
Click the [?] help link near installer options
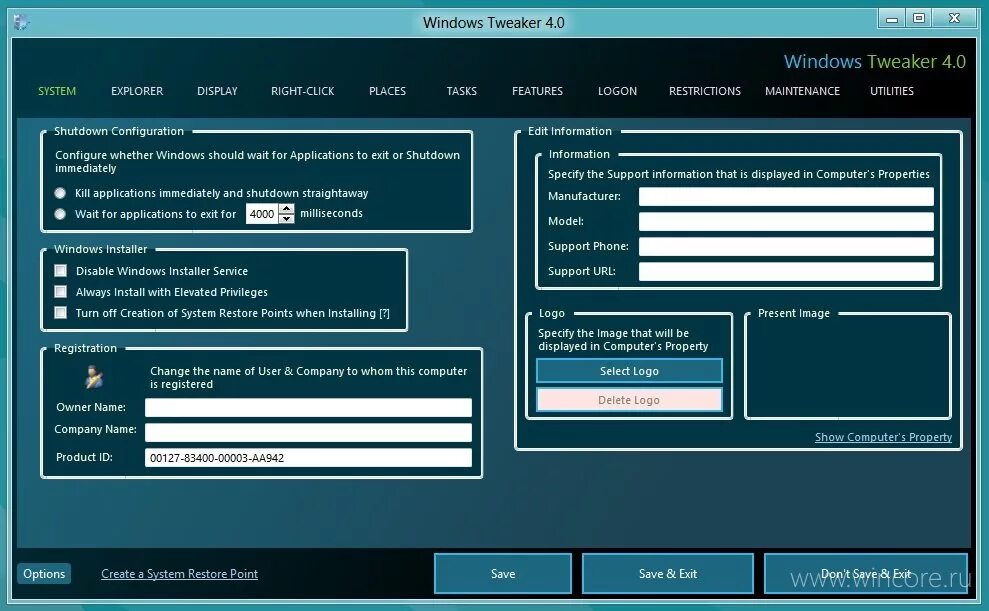tap(385, 312)
